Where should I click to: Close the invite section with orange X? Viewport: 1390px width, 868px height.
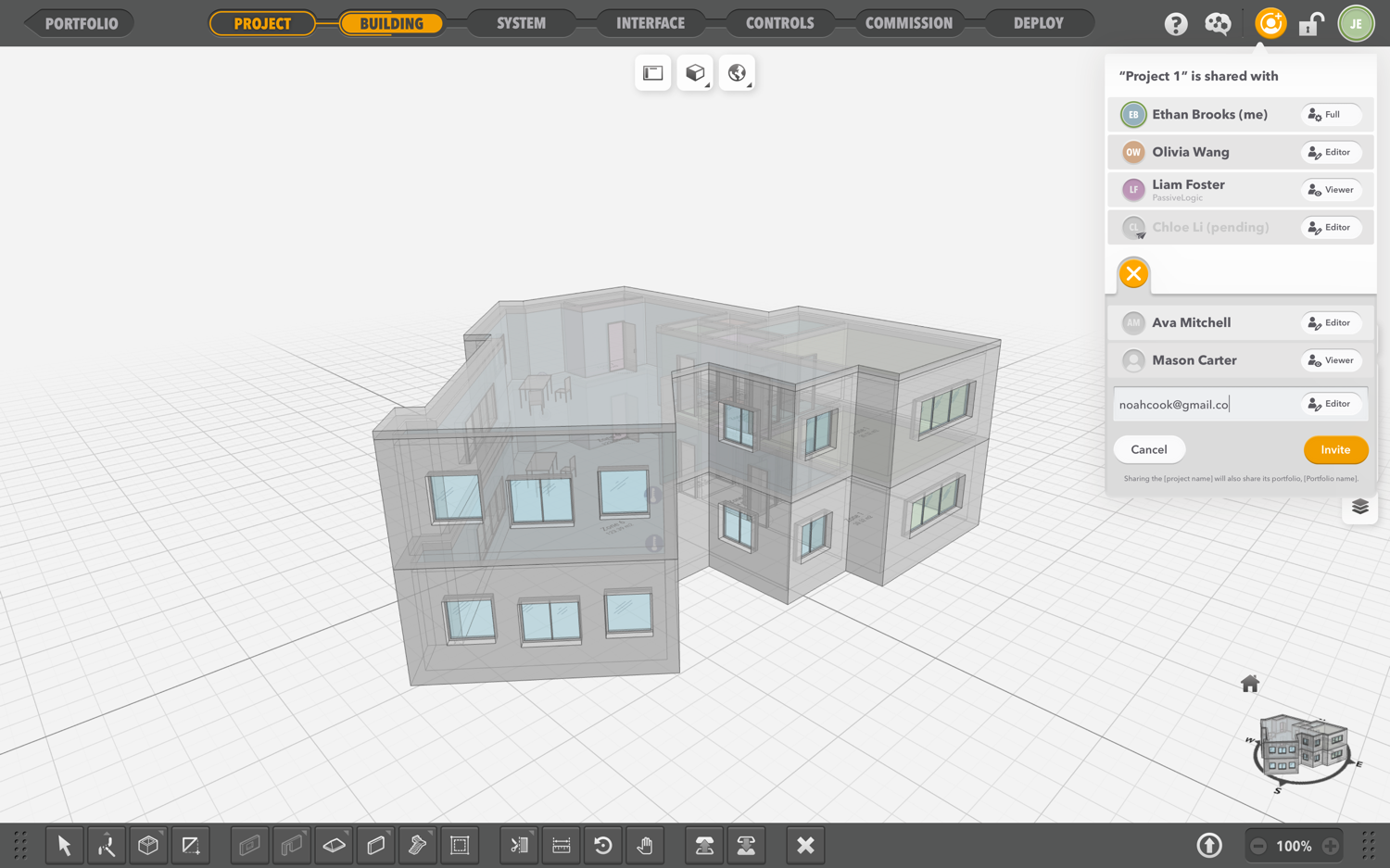[x=1133, y=273]
